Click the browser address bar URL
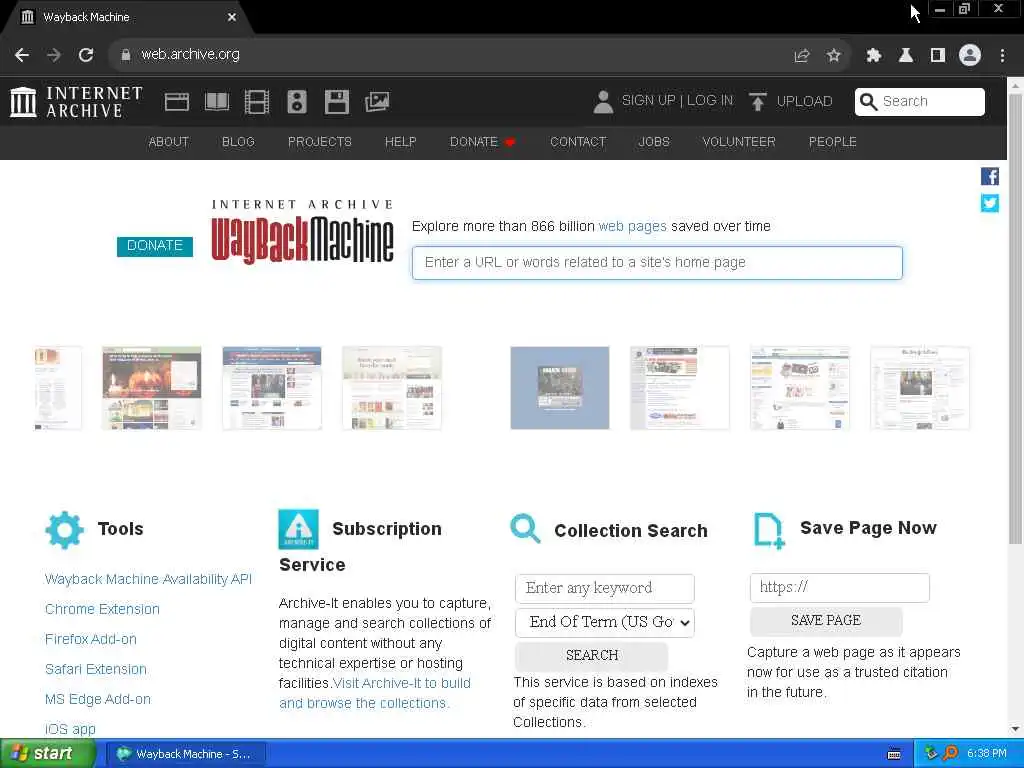This screenshot has width=1024, height=768. click(190, 55)
